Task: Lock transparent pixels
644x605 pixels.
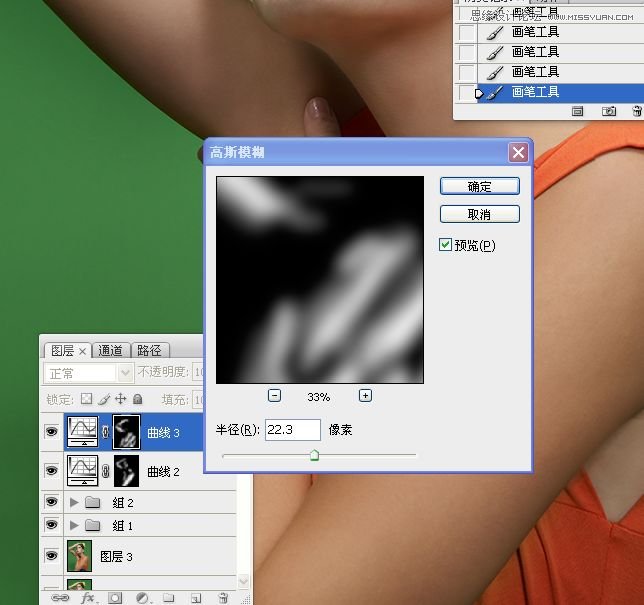Action: pyautogui.click(x=86, y=398)
